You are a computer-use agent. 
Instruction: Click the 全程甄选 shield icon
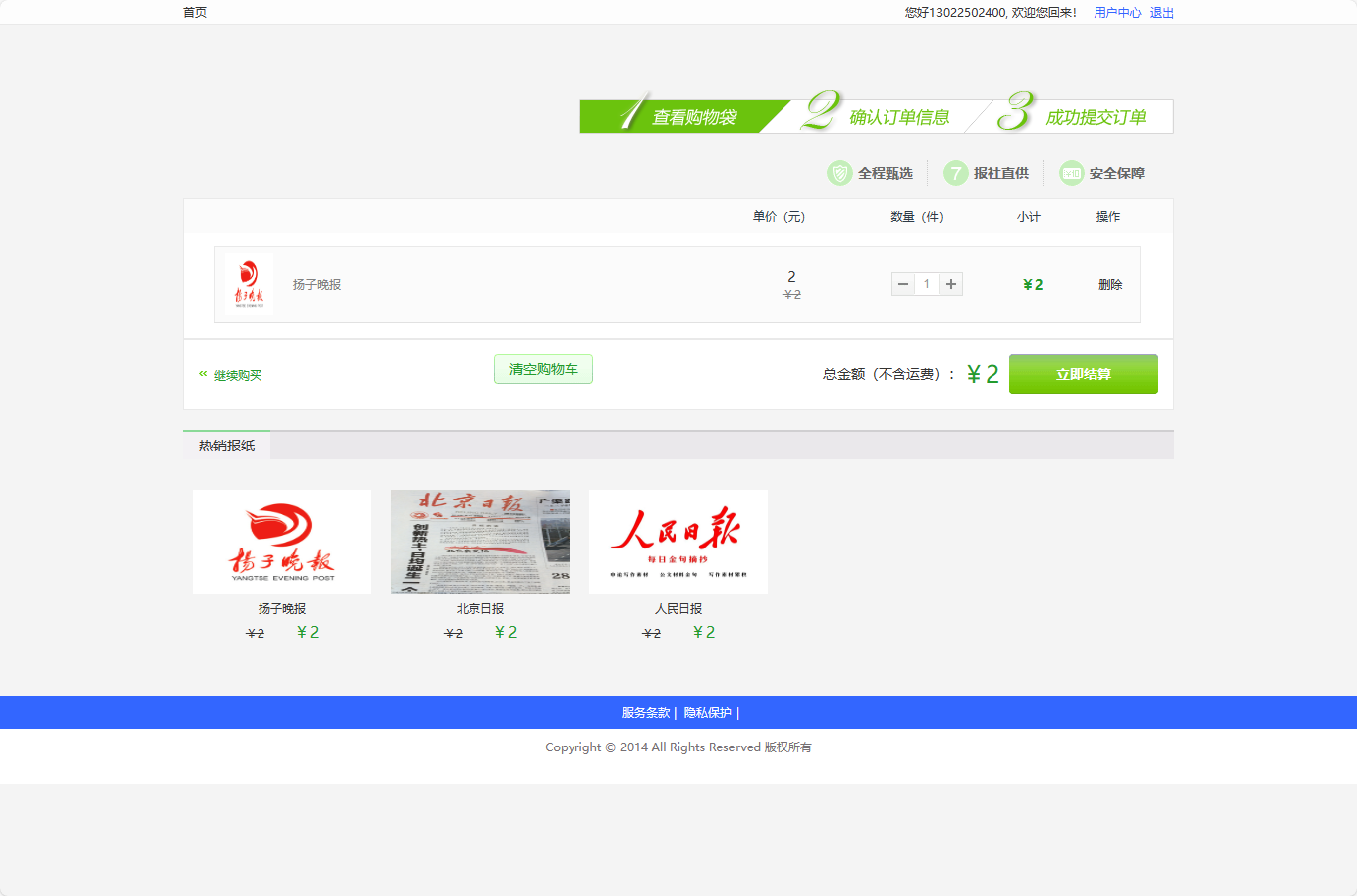click(842, 172)
